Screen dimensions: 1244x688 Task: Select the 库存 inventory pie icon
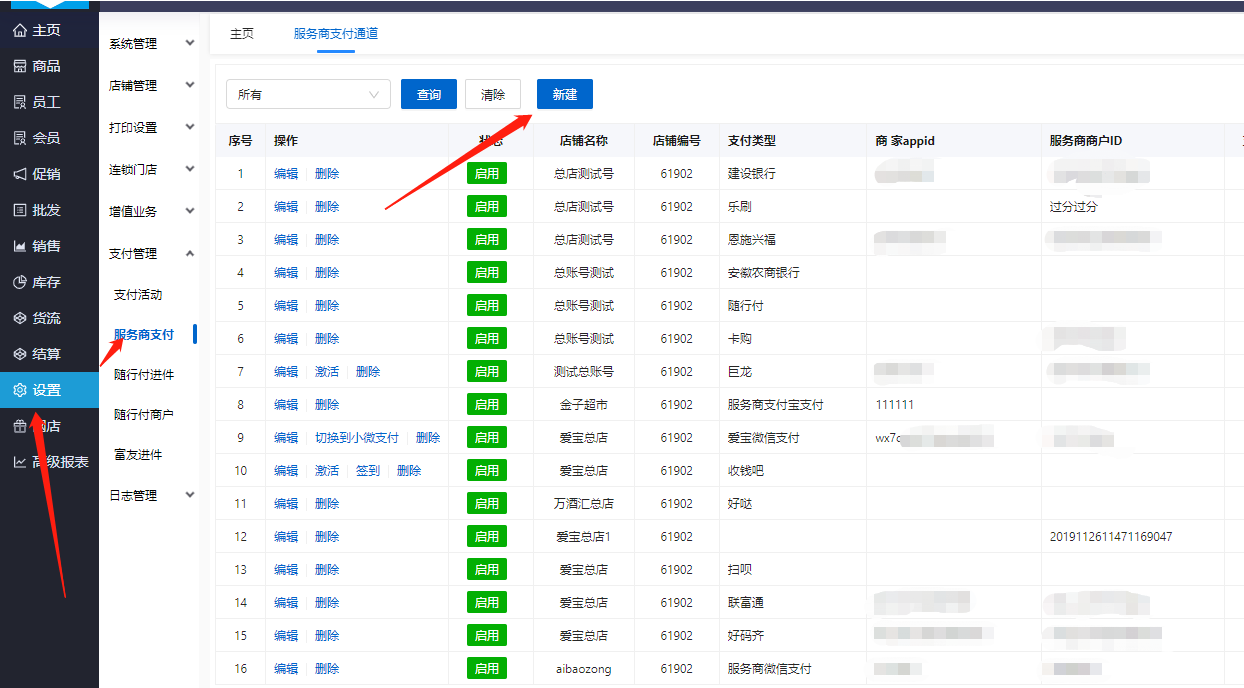pos(19,282)
